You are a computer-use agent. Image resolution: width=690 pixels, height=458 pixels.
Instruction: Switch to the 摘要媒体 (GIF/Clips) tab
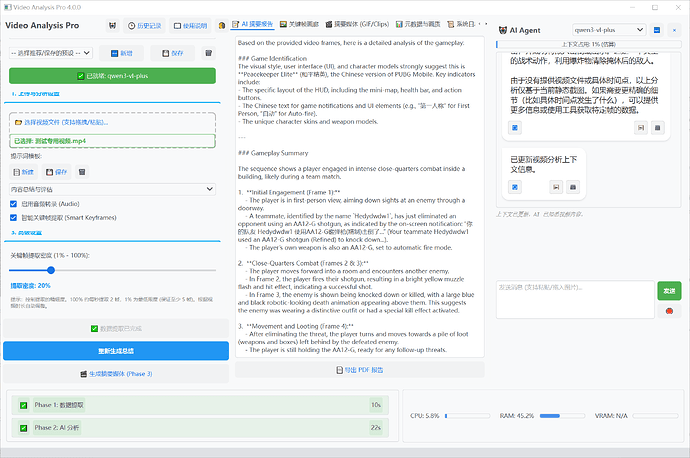[x=357, y=24]
